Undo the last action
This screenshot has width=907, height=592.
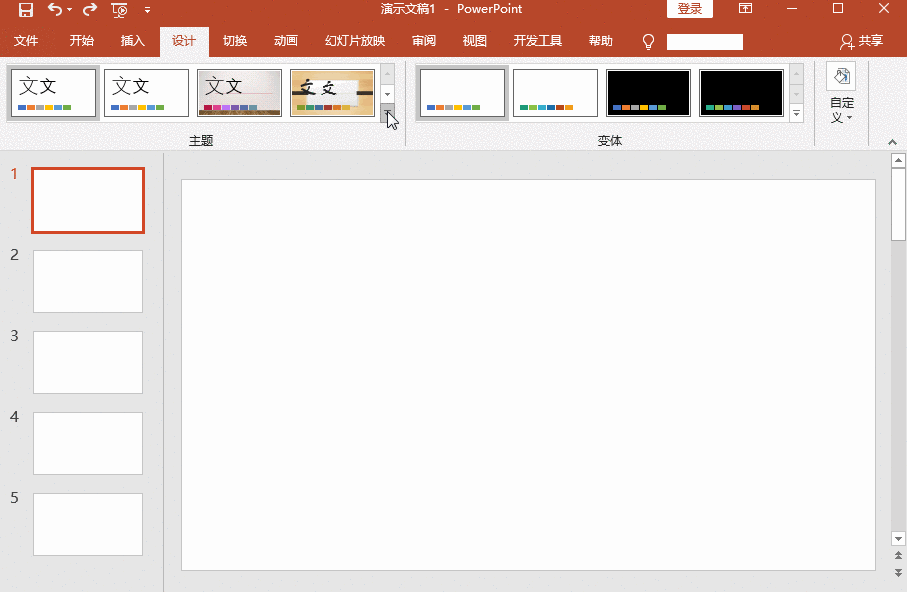click(x=55, y=10)
